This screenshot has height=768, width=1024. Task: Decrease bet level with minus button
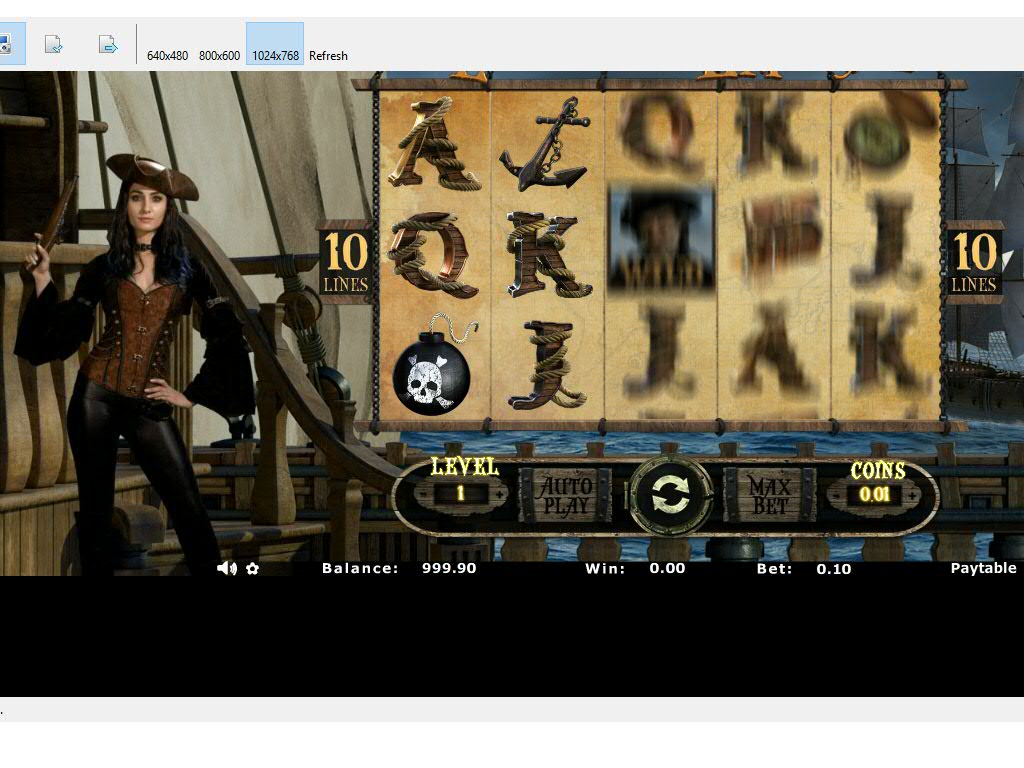point(420,494)
